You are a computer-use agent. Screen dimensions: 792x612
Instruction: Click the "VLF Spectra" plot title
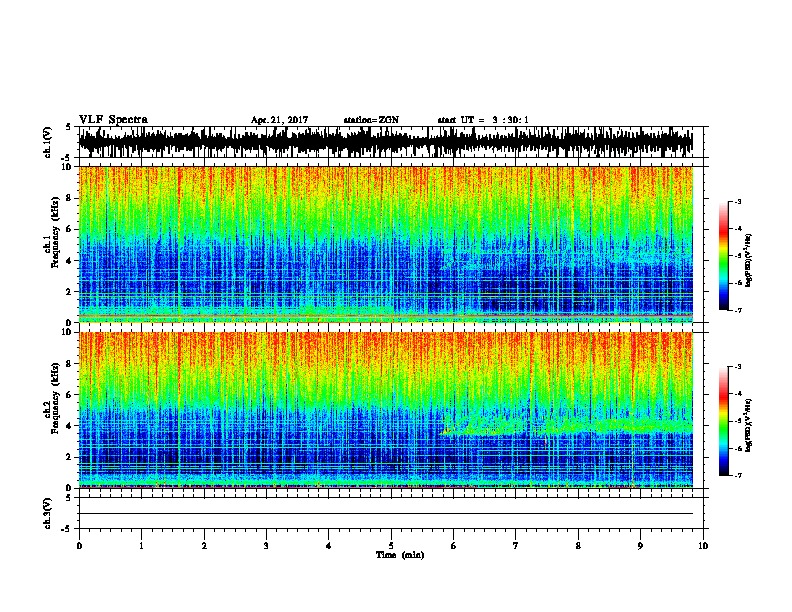[x=113, y=120]
